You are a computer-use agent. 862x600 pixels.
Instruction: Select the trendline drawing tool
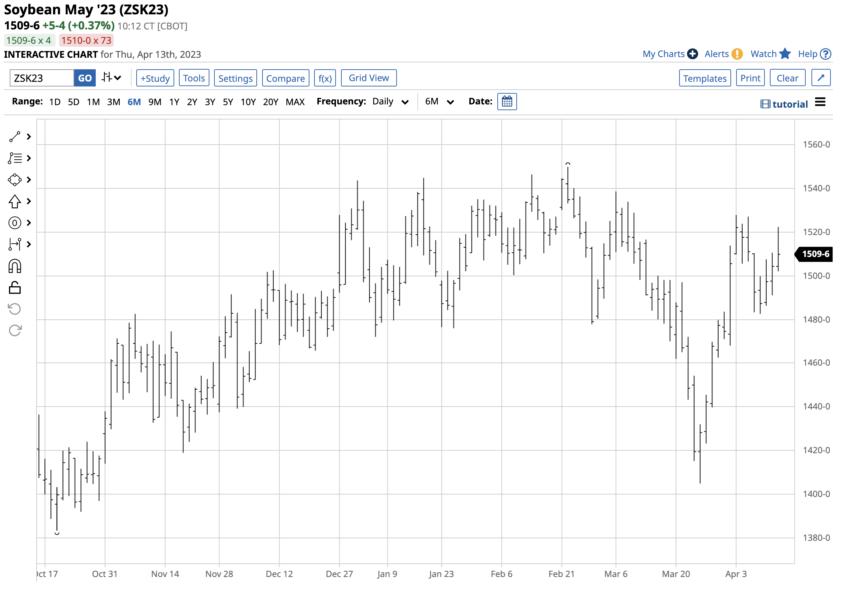pyautogui.click(x=14, y=135)
